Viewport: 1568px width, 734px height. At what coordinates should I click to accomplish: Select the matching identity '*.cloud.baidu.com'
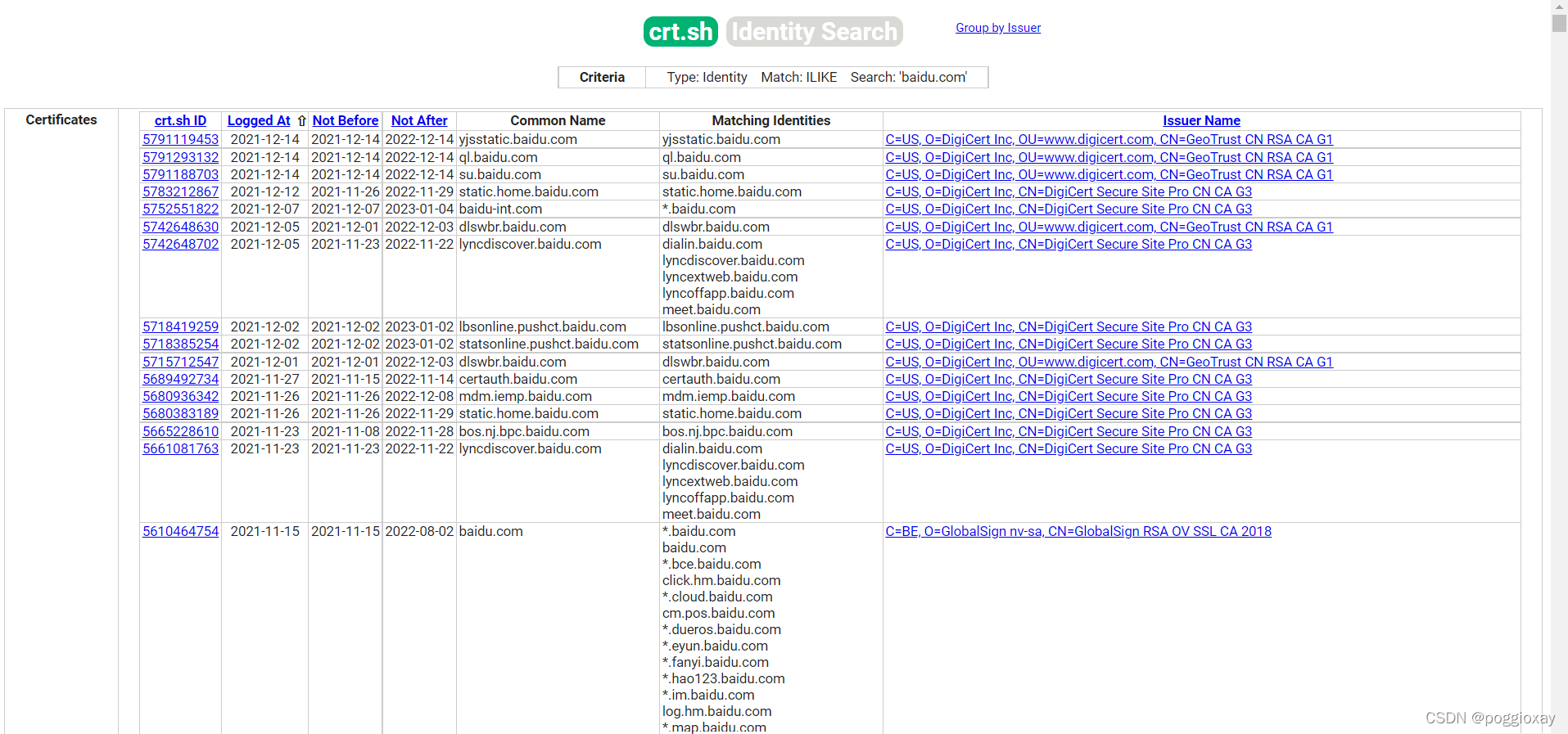coord(717,597)
